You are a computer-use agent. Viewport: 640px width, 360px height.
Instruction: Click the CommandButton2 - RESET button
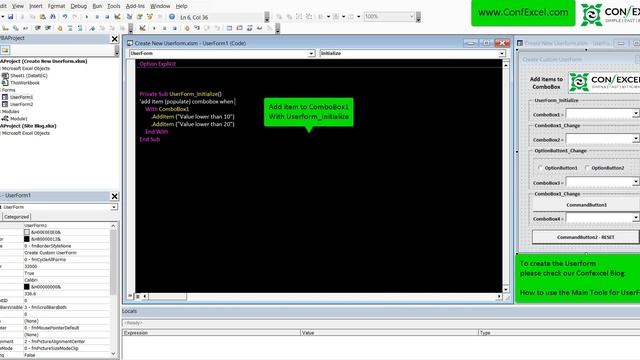(x=585, y=237)
